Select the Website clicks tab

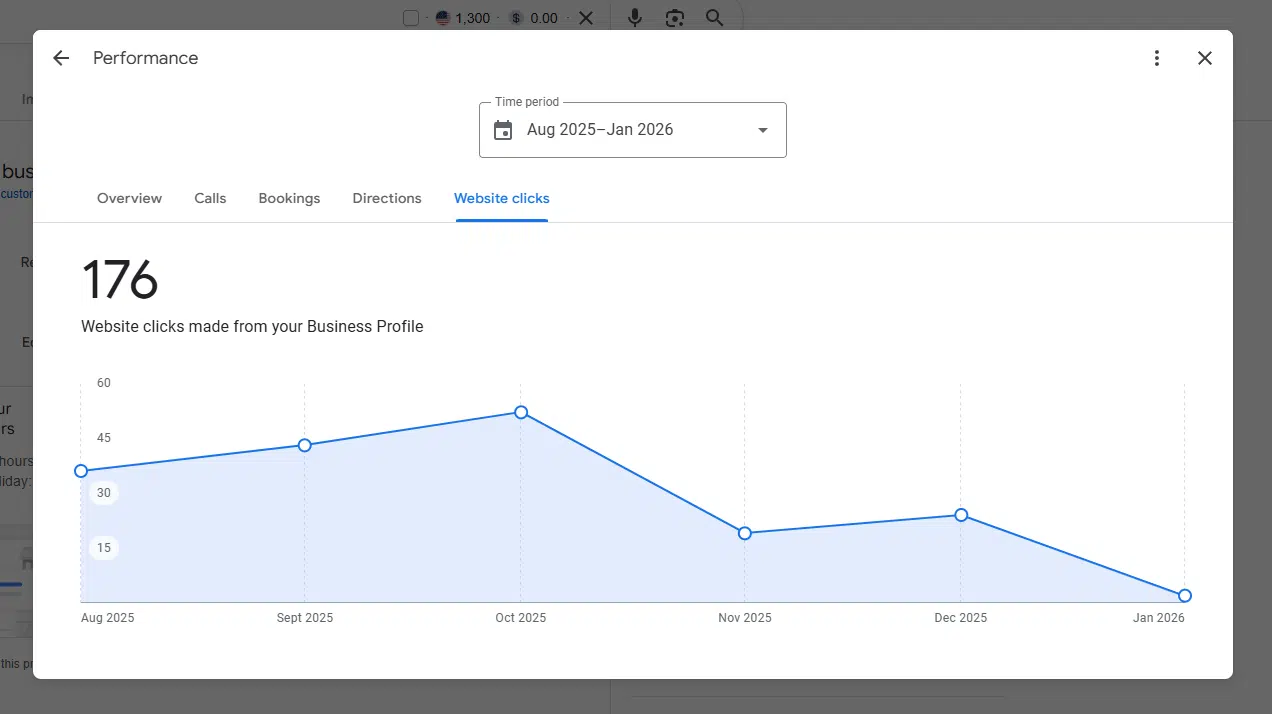point(501,198)
